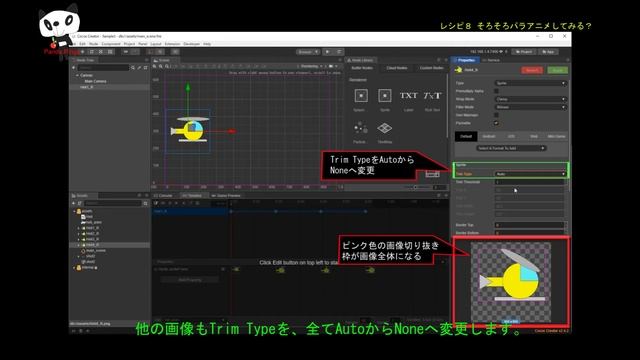640x360 pixels.
Task: Open the Developer menu
Action: (191, 44)
